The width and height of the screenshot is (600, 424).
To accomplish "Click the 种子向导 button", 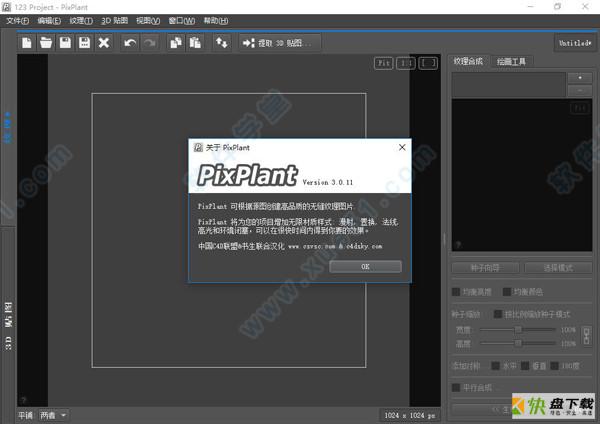I will pos(485,268).
